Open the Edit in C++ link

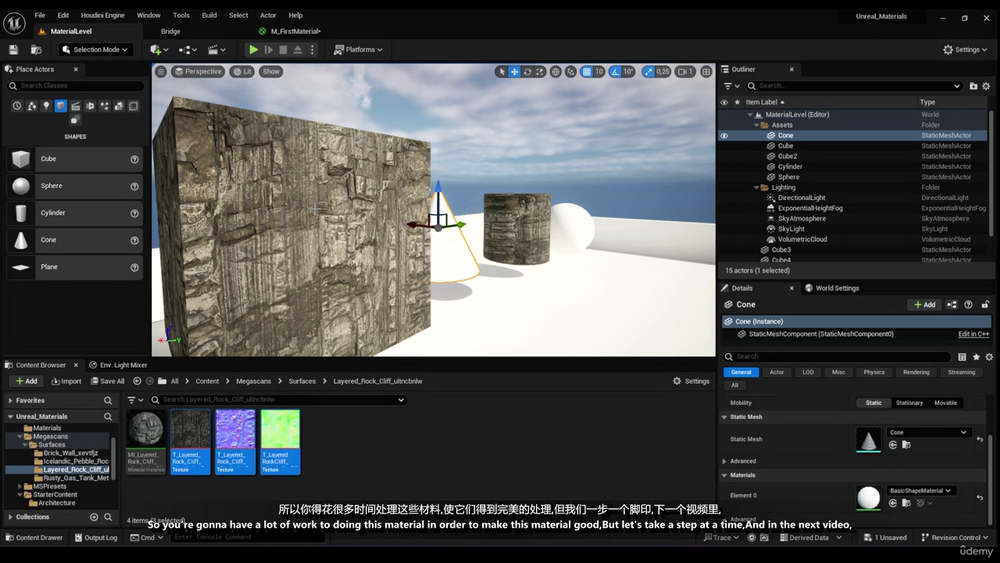[973, 334]
